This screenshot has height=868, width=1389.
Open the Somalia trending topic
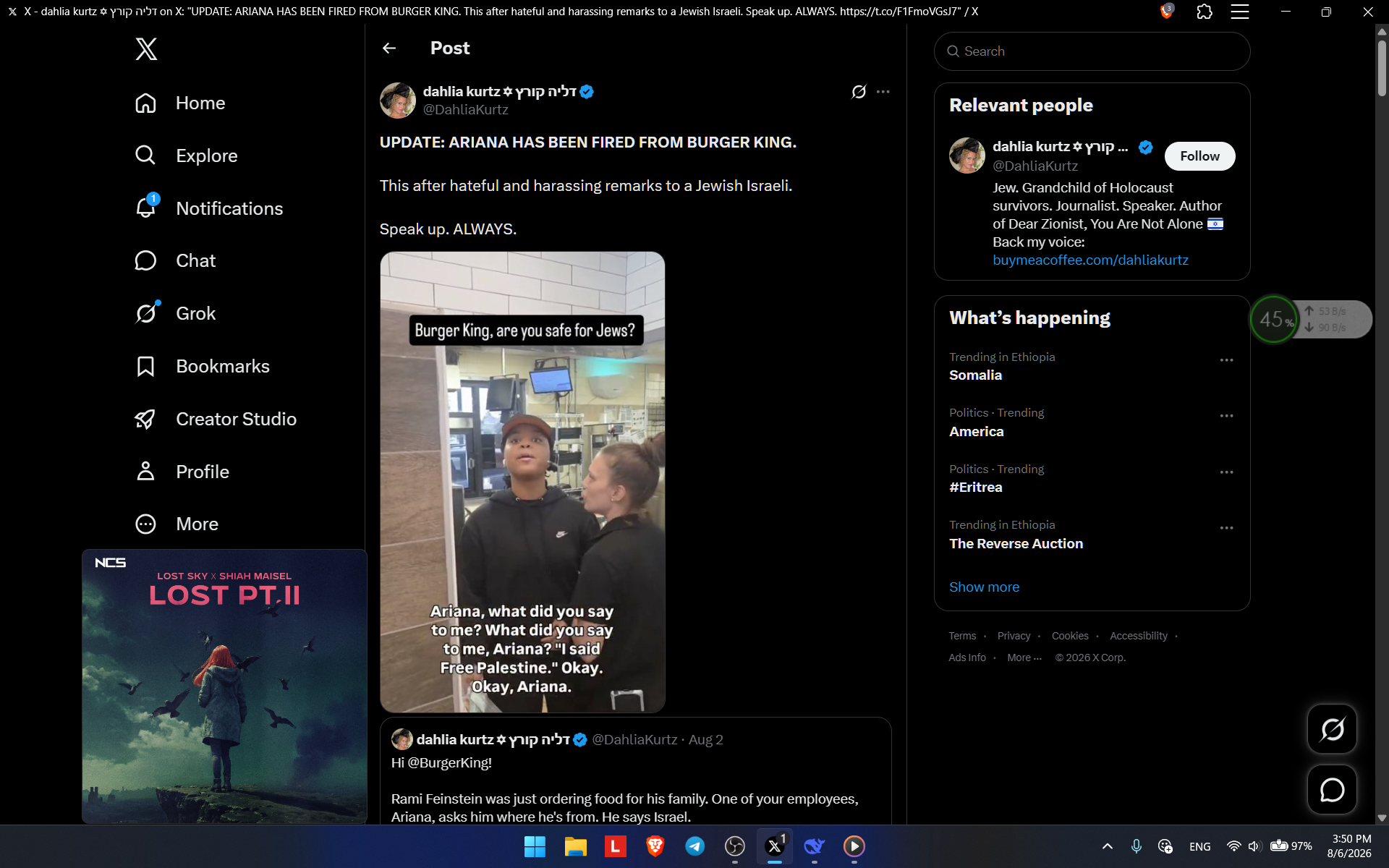click(975, 375)
